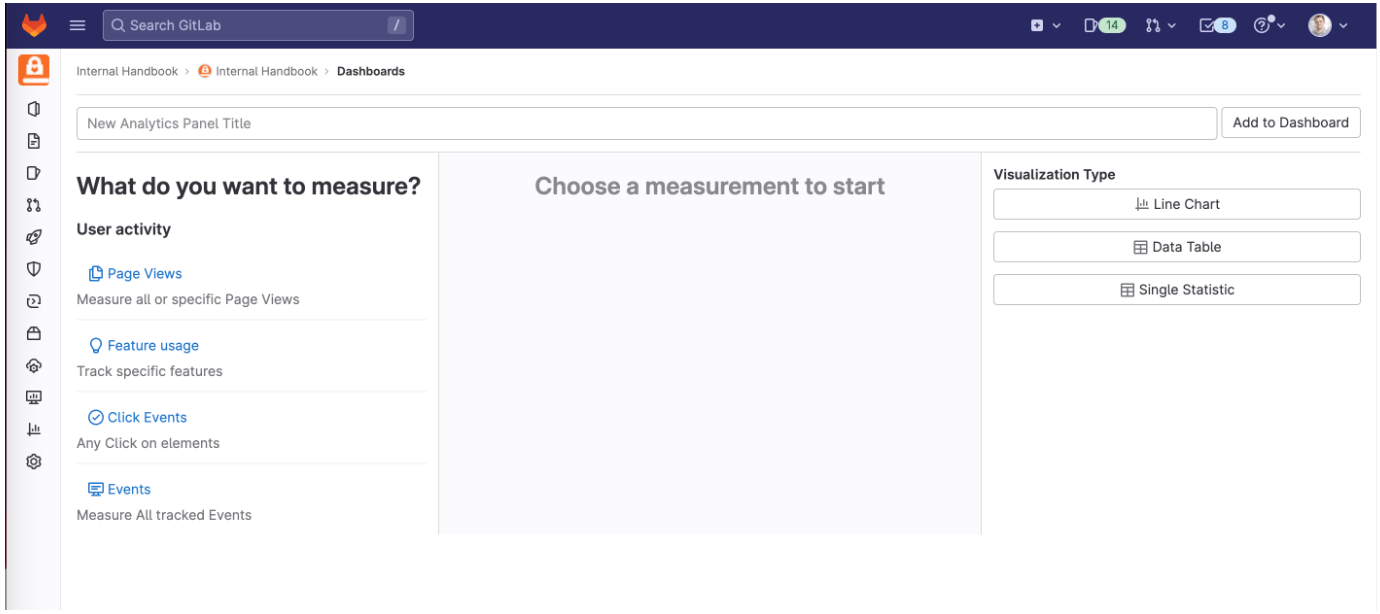1380x614 pixels.
Task: Expand the create new plus dropdown
Action: tap(1044, 24)
